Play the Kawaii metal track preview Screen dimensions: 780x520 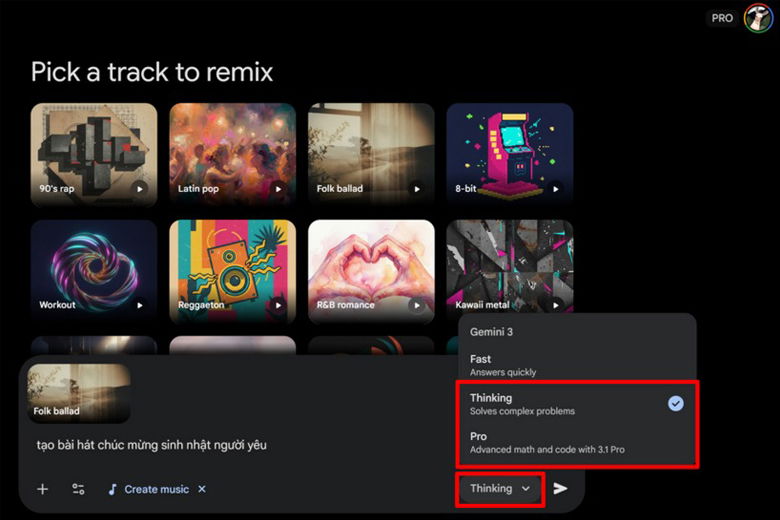point(555,305)
